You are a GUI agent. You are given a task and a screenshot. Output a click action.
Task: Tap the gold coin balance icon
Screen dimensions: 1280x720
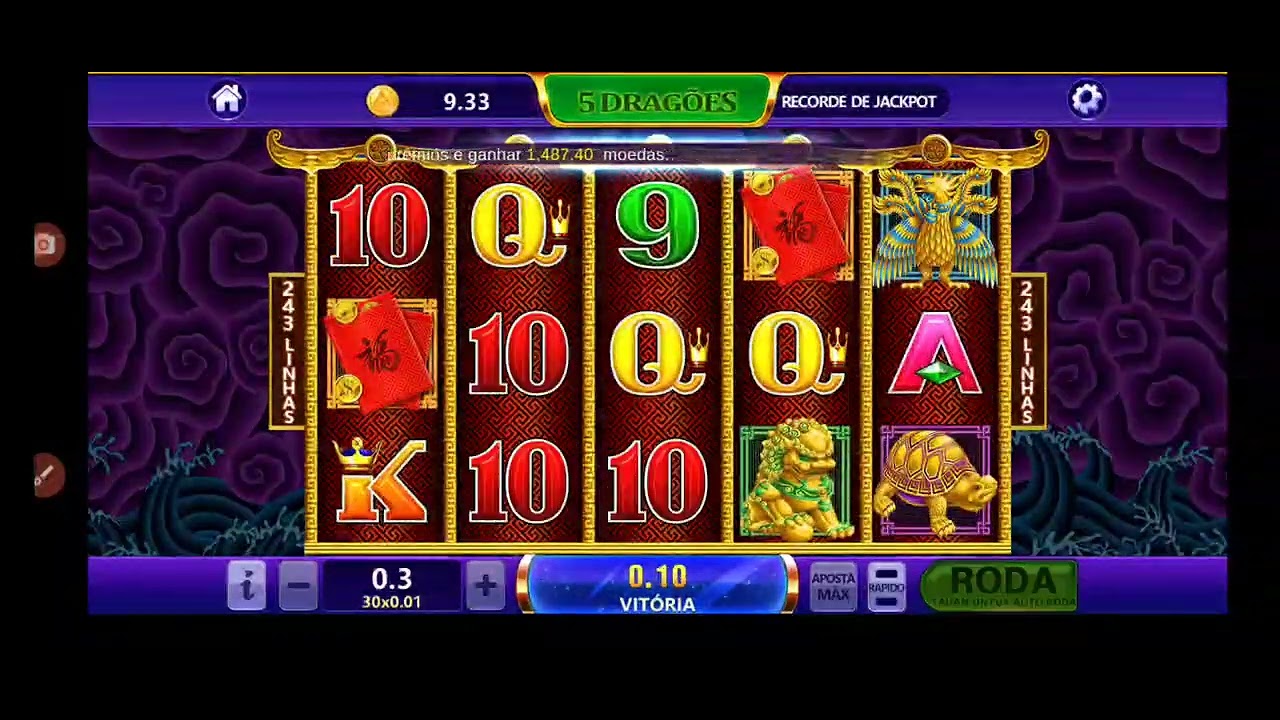382,100
